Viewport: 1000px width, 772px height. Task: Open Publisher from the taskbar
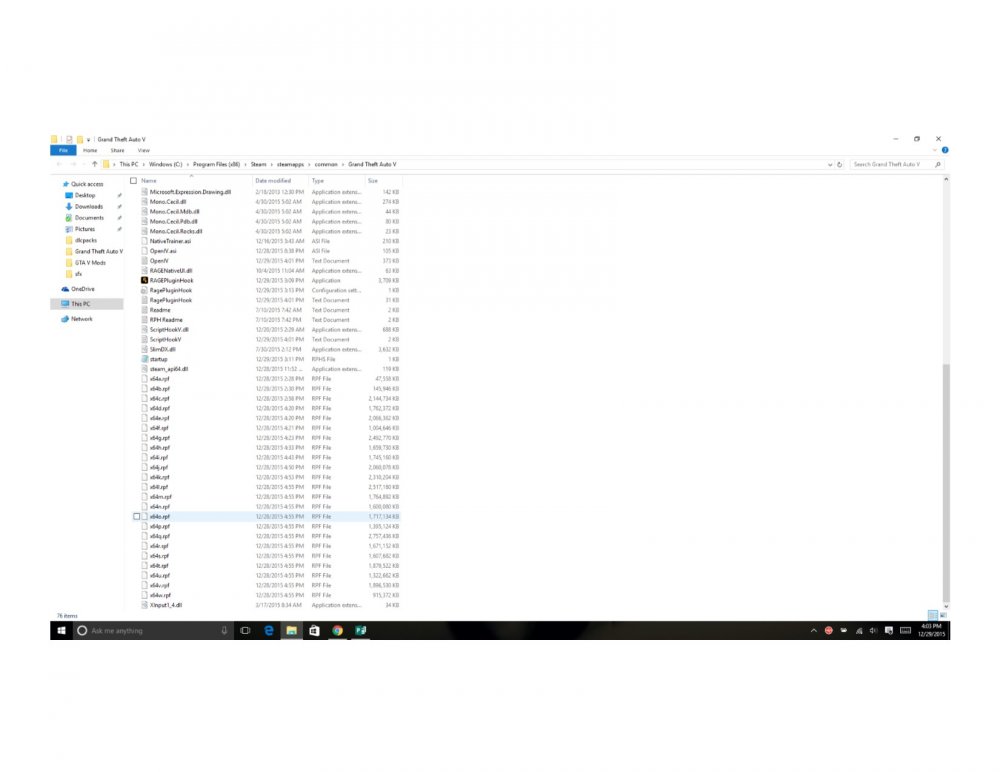[x=360, y=630]
